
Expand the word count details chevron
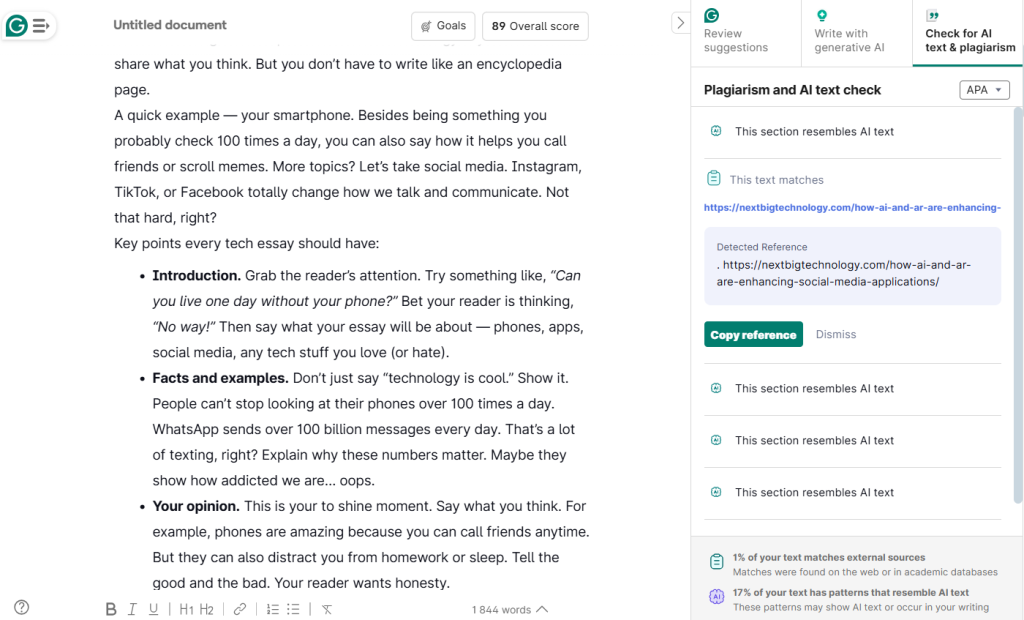(541, 608)
